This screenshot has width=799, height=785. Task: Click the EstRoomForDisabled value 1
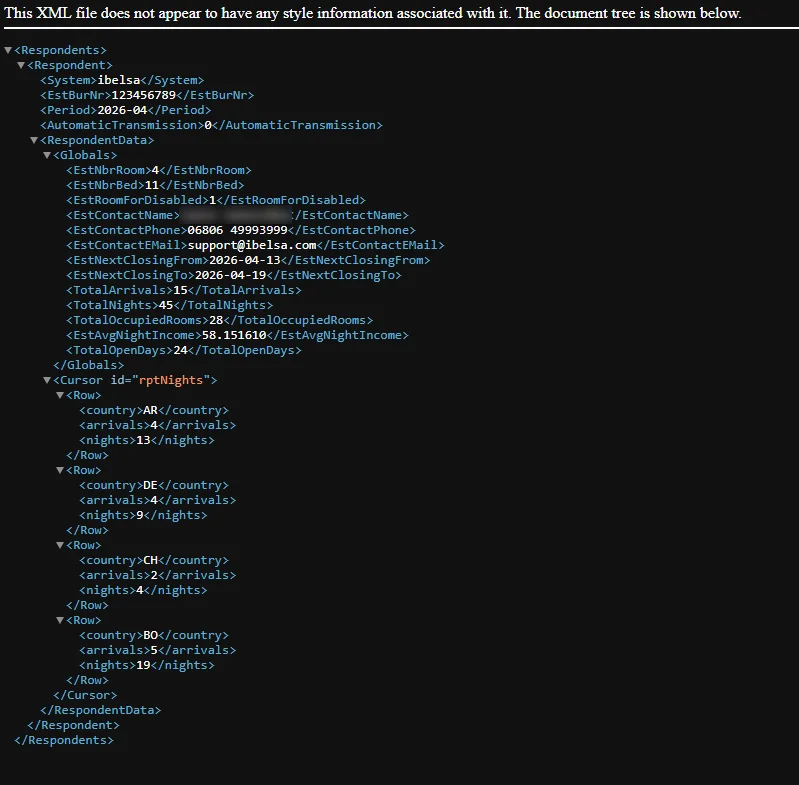pyautogui.click(x=212, y=200)
